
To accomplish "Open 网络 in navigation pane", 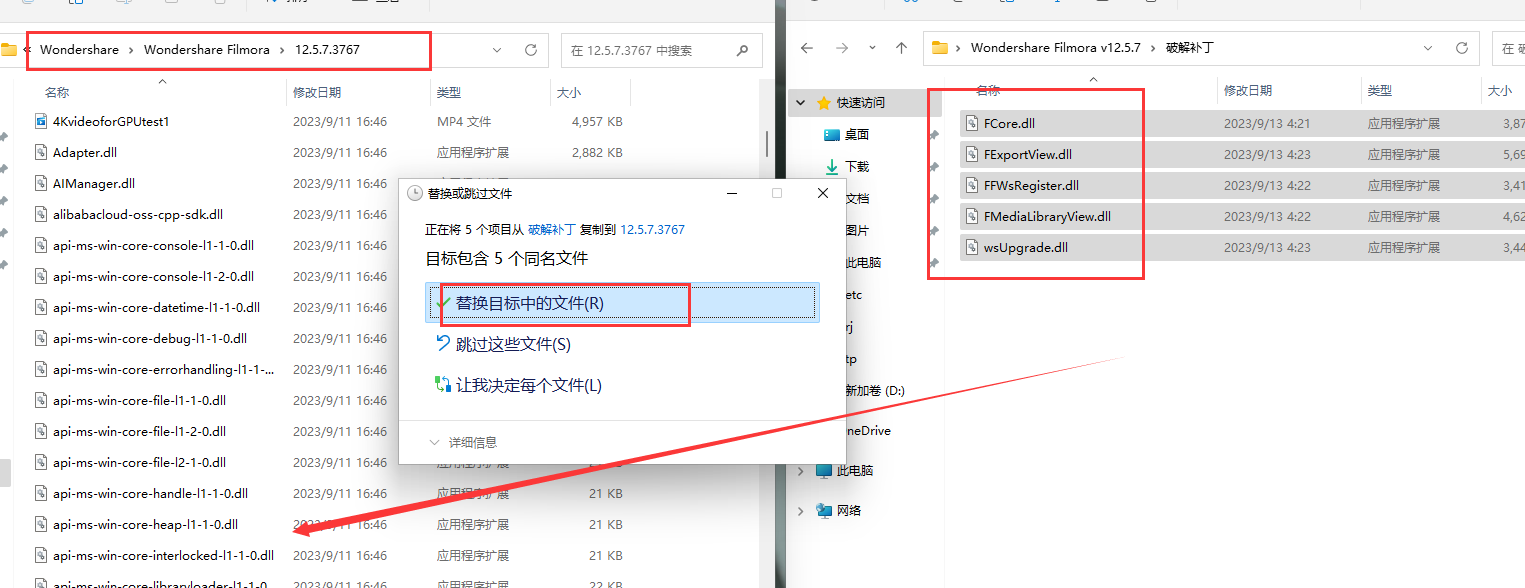I will 849,510.
